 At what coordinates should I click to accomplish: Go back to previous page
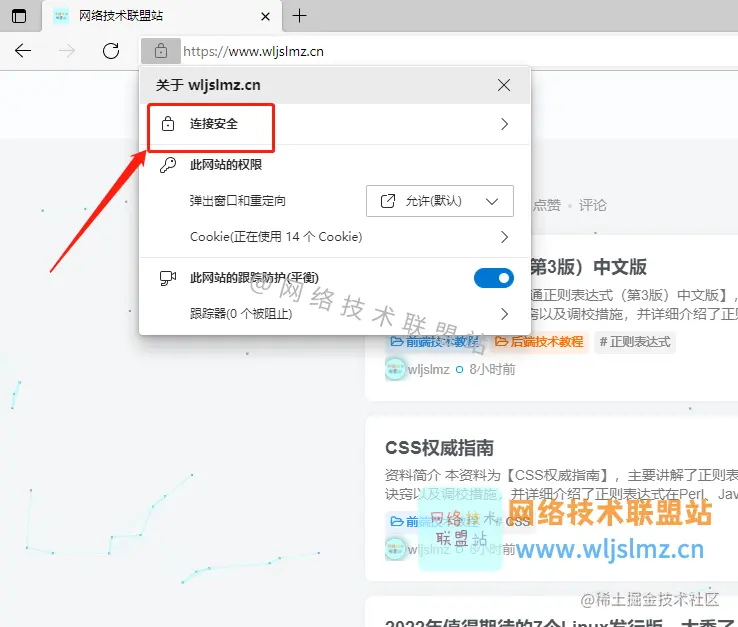coord(23,51)
